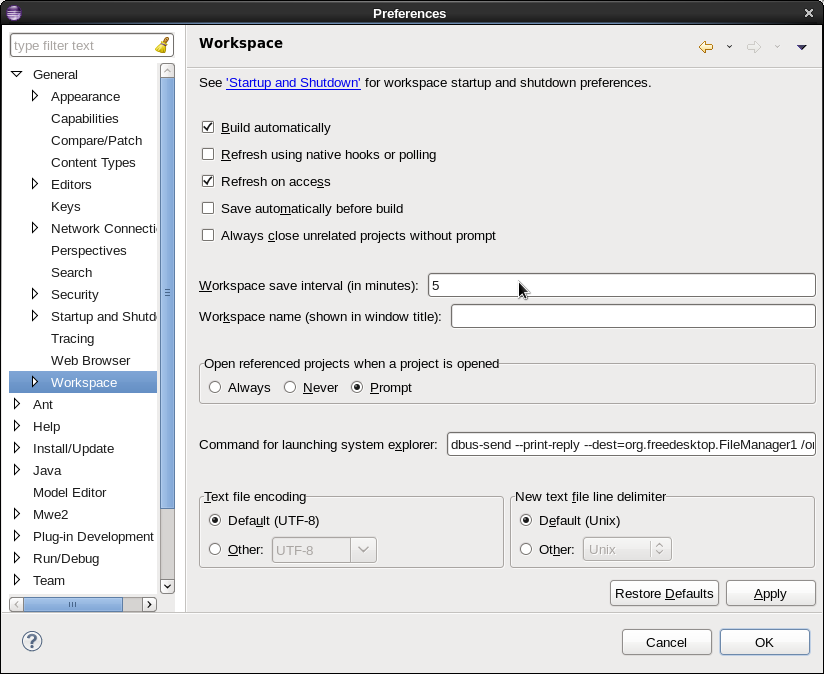This screenshot has height=674, width=824.
Task: Select Other line delimiter radio button
Action: [526, 549]
